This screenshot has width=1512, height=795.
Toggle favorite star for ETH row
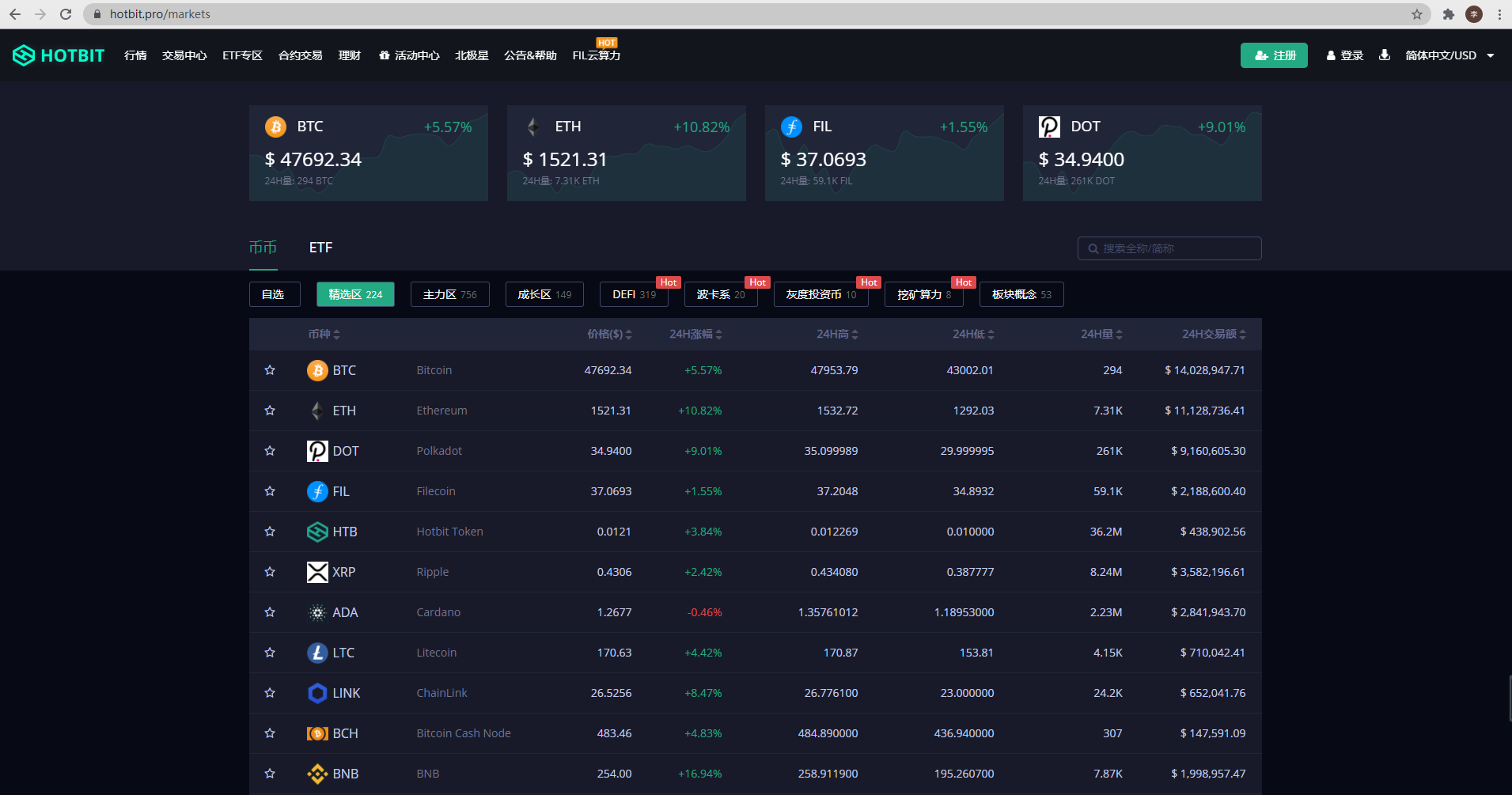(270, 411)
